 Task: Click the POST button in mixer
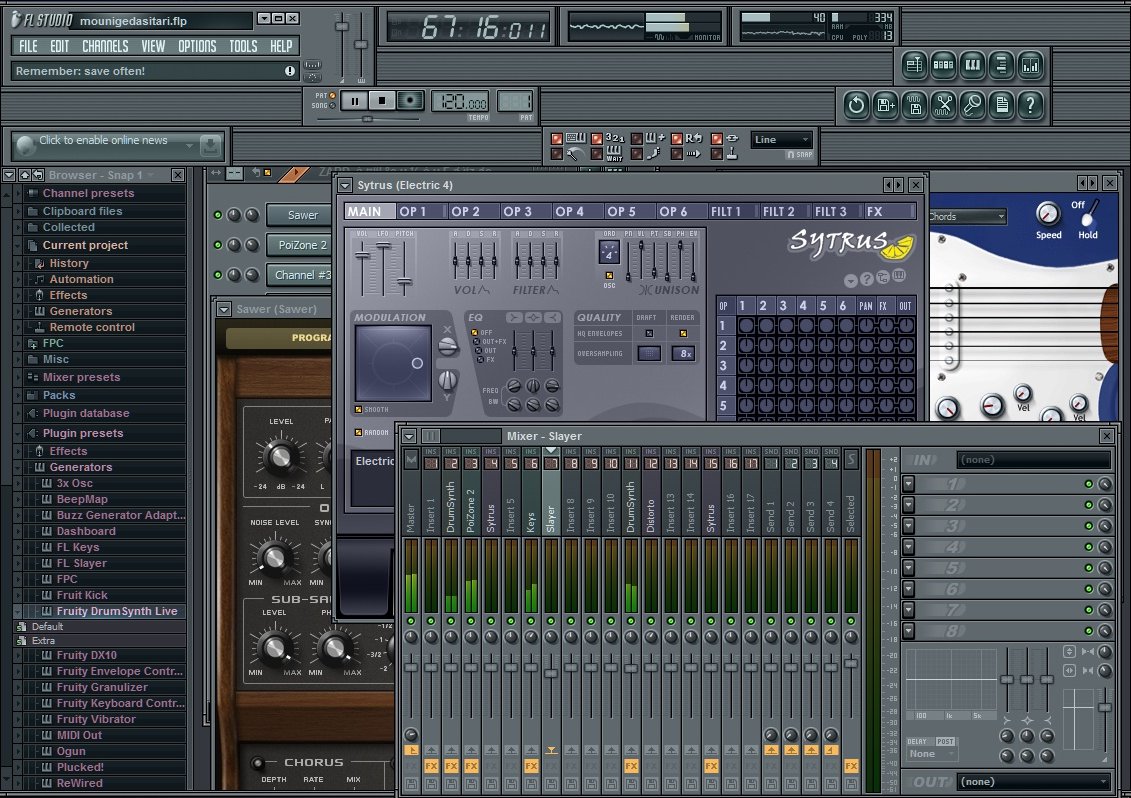[945, 741]
